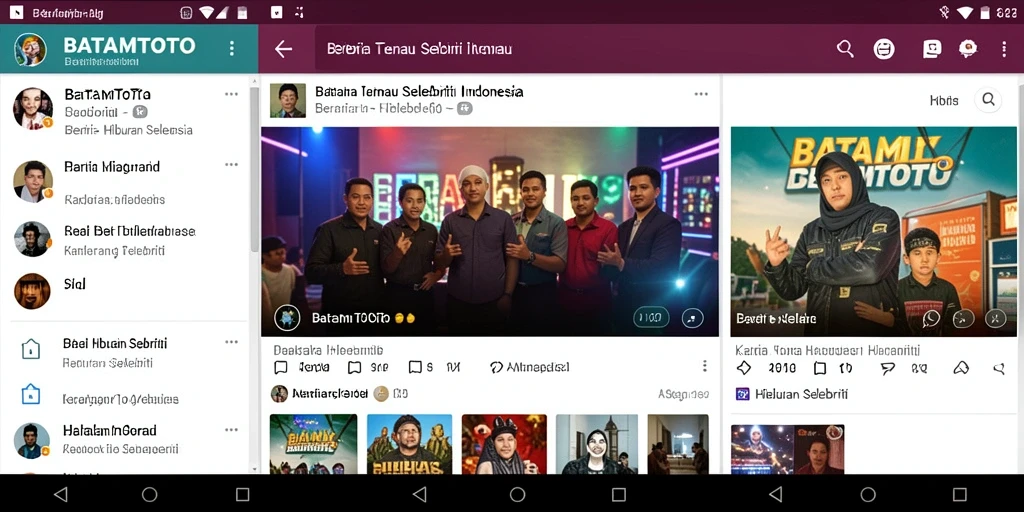Open the HalalamInGorad conversation

124,440
